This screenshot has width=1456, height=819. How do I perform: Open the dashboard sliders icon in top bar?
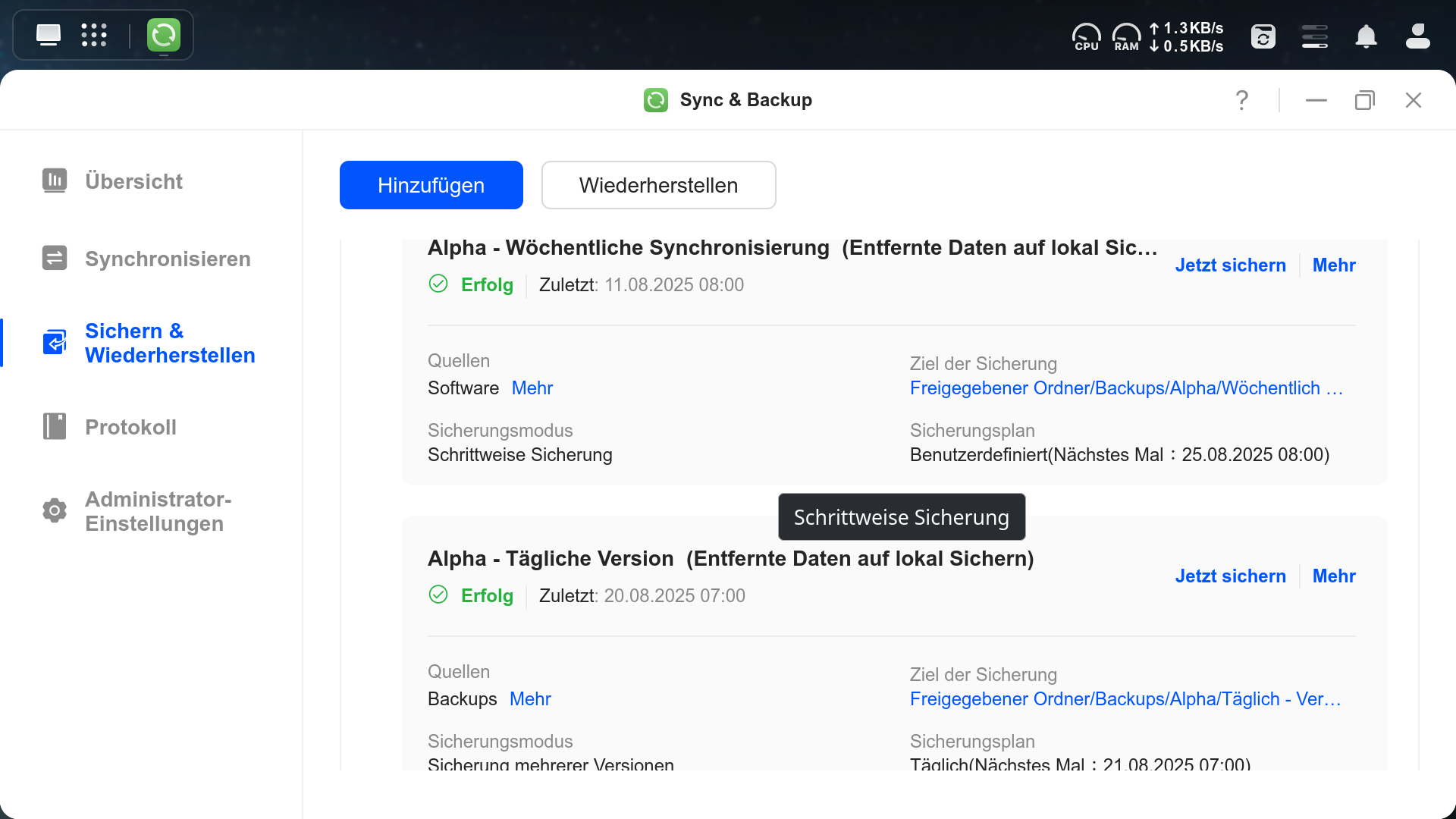1314,36
